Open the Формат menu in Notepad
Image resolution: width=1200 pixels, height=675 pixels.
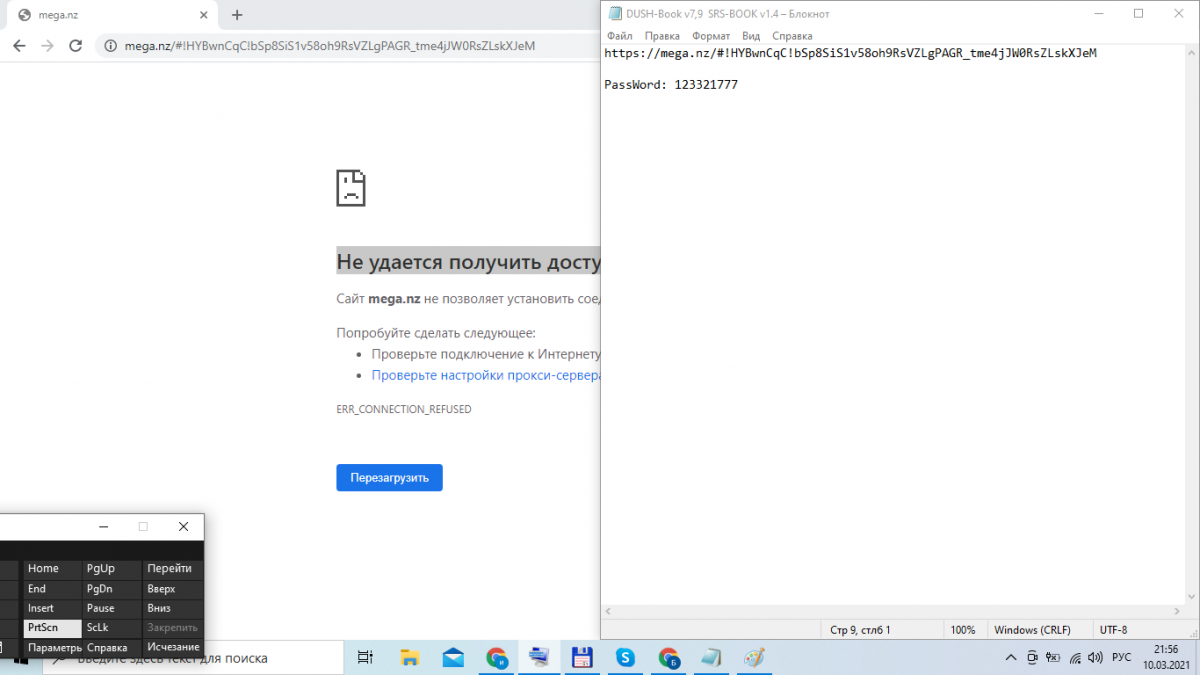click(x=711, y=35)
